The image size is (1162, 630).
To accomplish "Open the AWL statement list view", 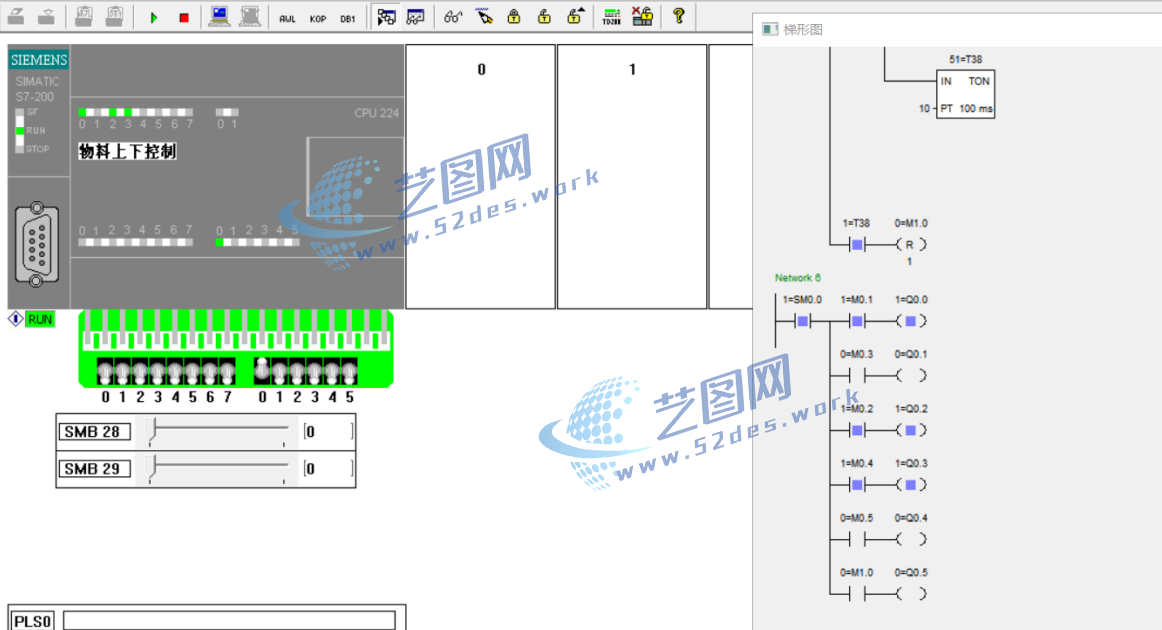I will 288,19.
